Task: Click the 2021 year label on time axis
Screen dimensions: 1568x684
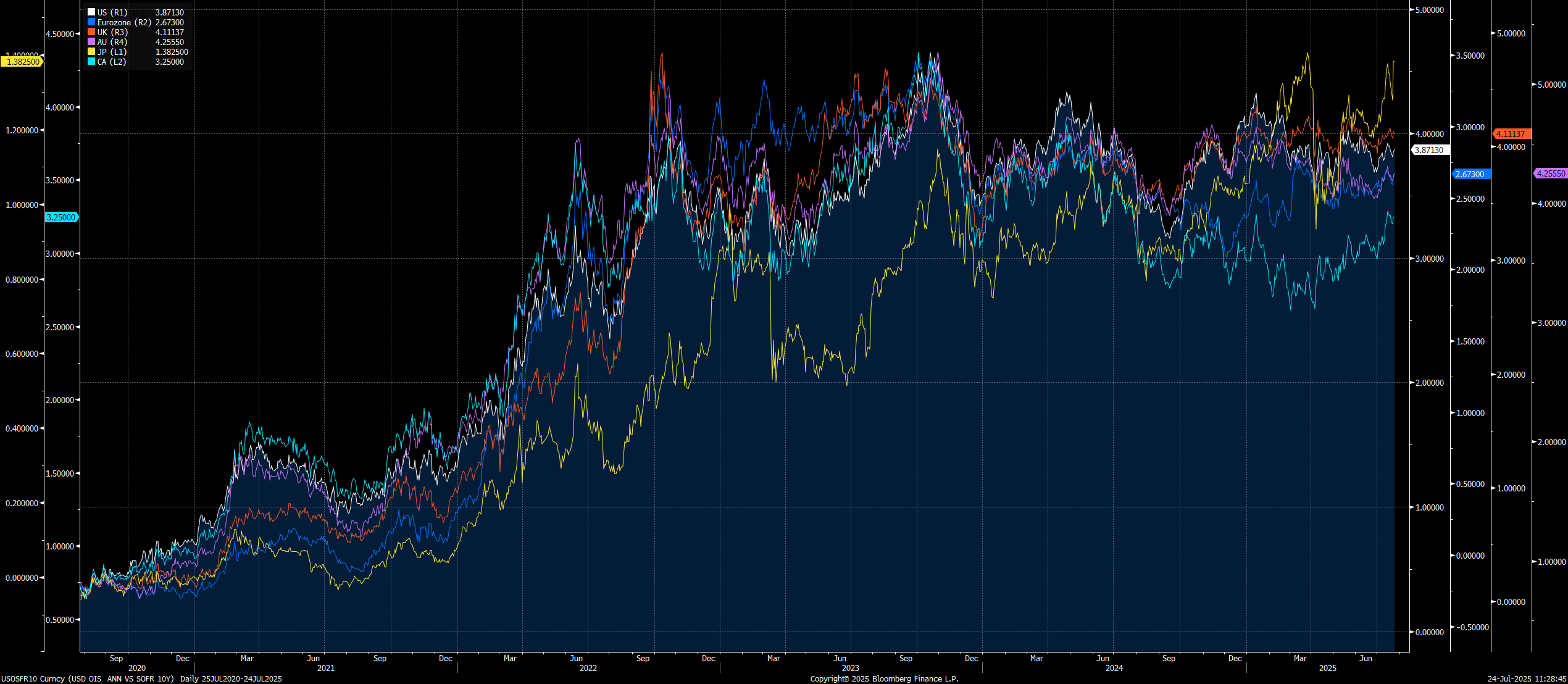Action: tap(325, 668)
